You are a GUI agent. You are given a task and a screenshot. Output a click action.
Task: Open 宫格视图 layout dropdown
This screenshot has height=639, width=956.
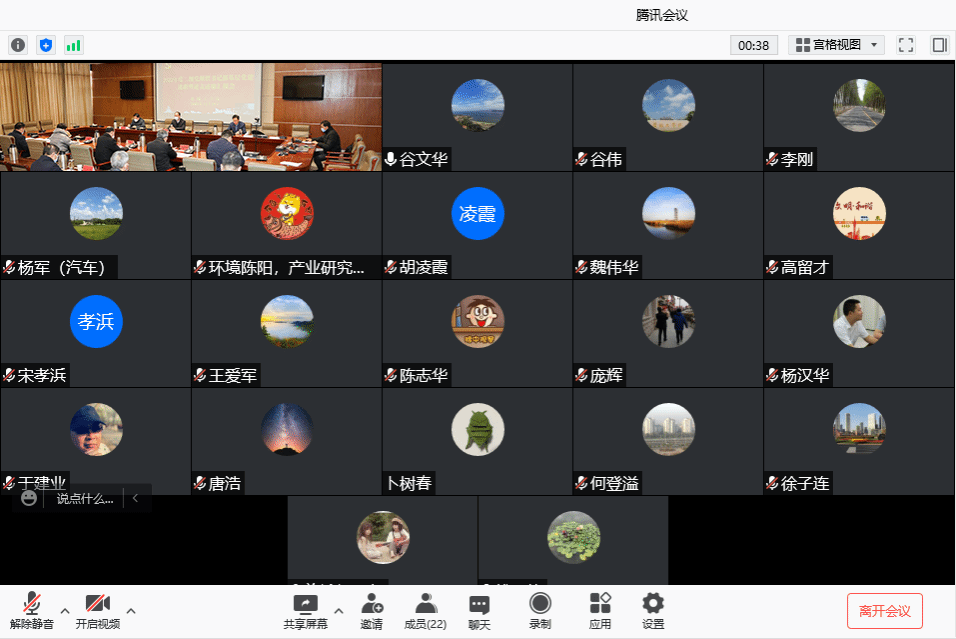tap(836, 45)
